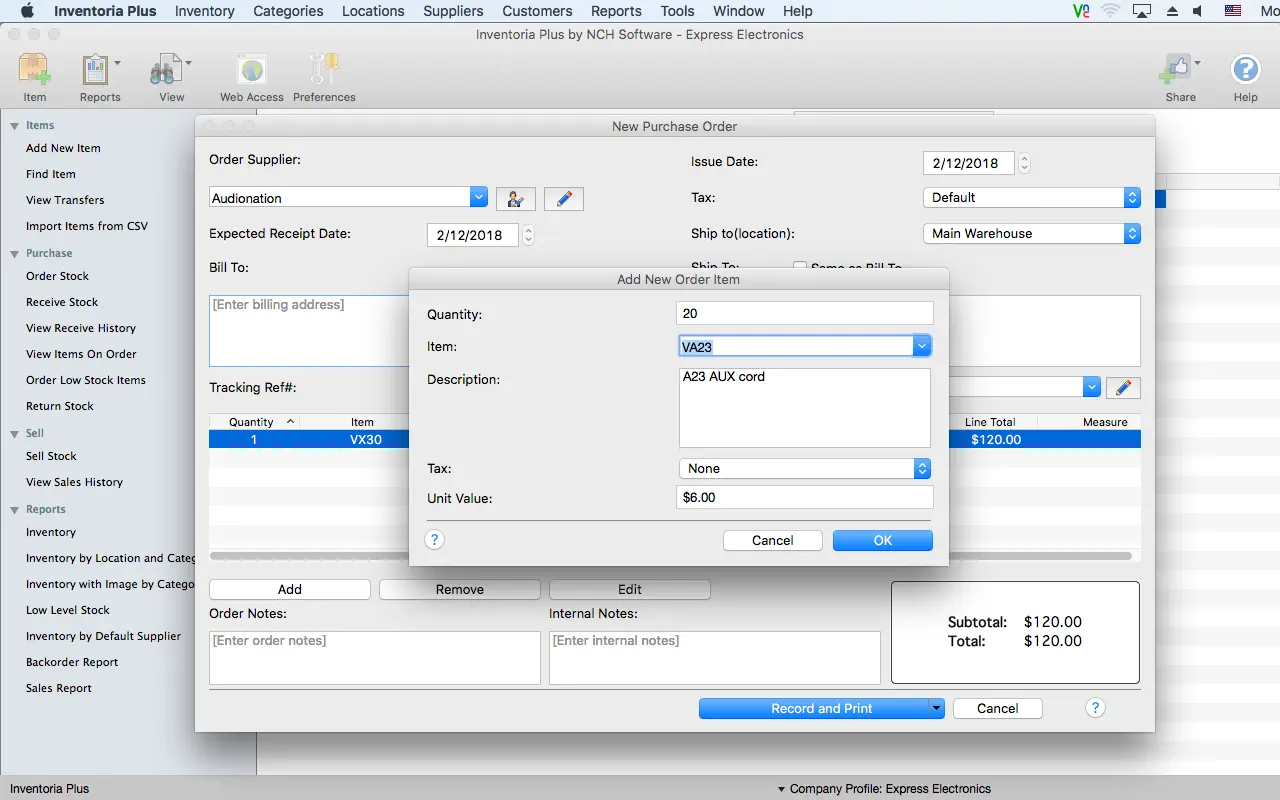
Task: Collapse the Sell sidebar section
Action: [15, 434]
